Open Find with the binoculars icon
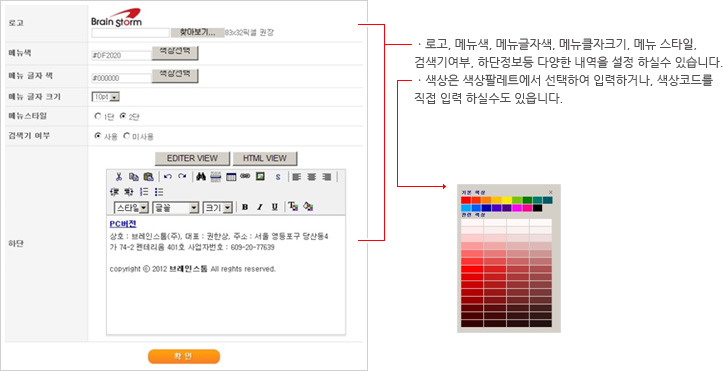The width and height of the screenshot is (723, 371). coord(201,177)
